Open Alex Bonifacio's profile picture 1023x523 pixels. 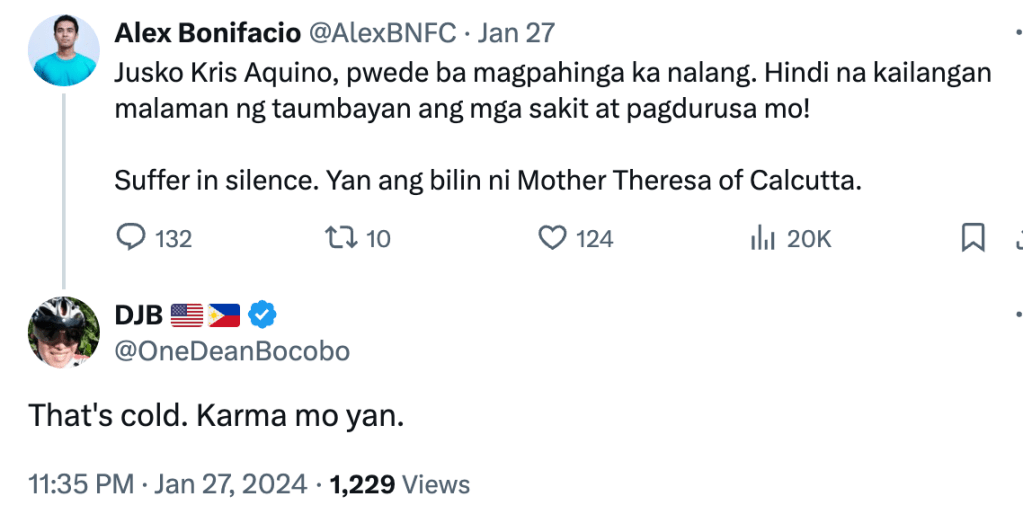coord(64,50)
